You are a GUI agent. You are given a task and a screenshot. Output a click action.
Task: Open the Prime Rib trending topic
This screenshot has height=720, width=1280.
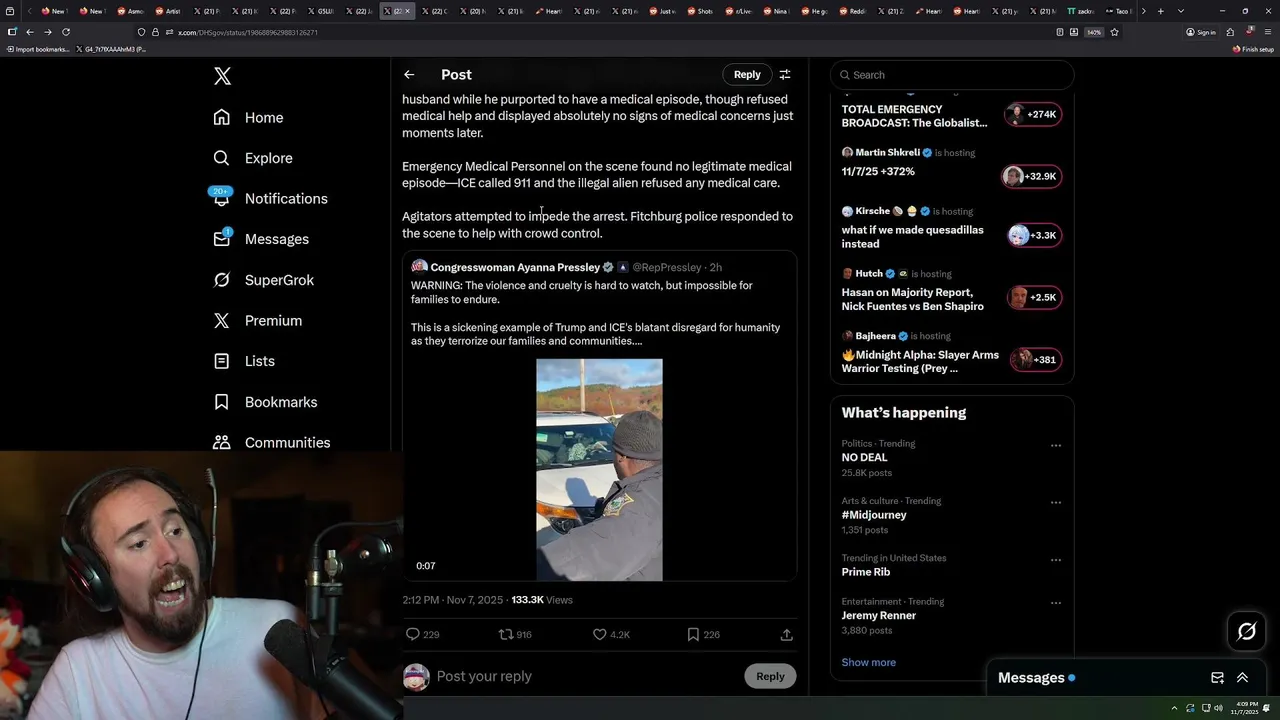point(865,572)
